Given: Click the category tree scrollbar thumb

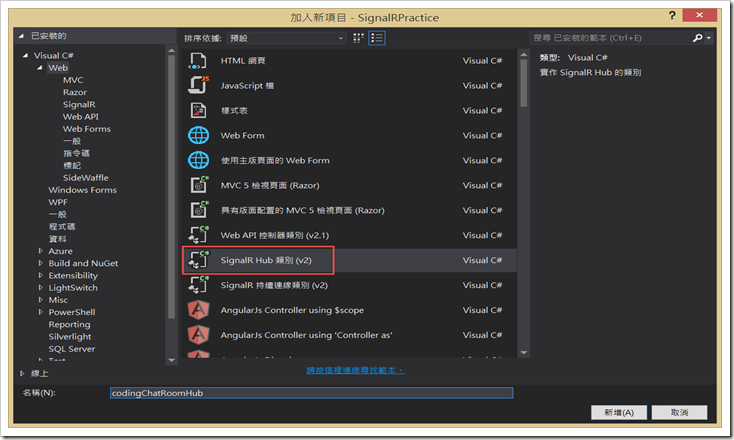Looking at the screenshot, I should click(171, 187).
